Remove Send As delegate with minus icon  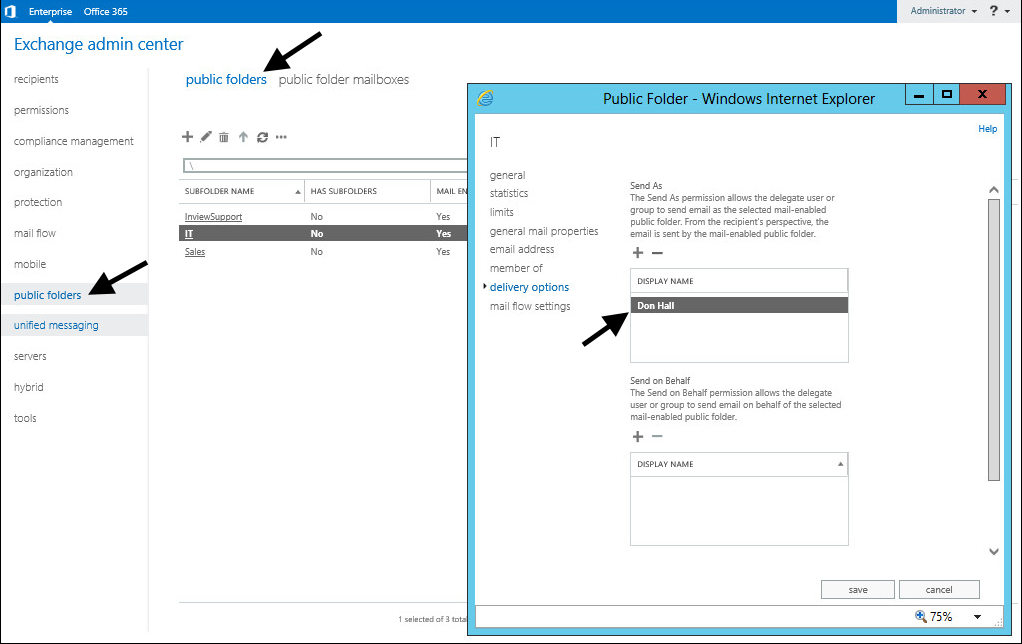pos(657,253)
